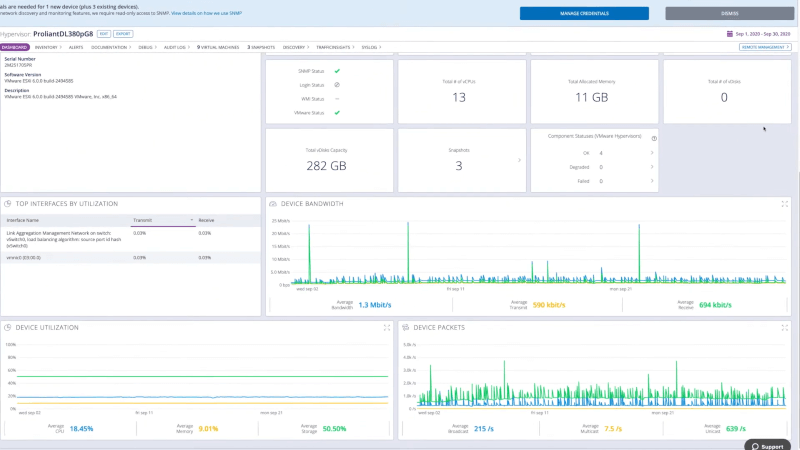View the 3 Snapshots tab
Viewport: 800px width, 450px height.
(x=261, y=47)
